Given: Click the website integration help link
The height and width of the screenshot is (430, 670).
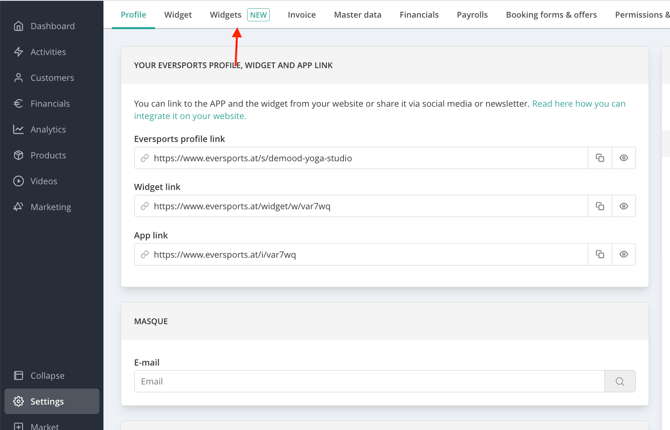Looking at the screenshot, I should coord(578,104).
